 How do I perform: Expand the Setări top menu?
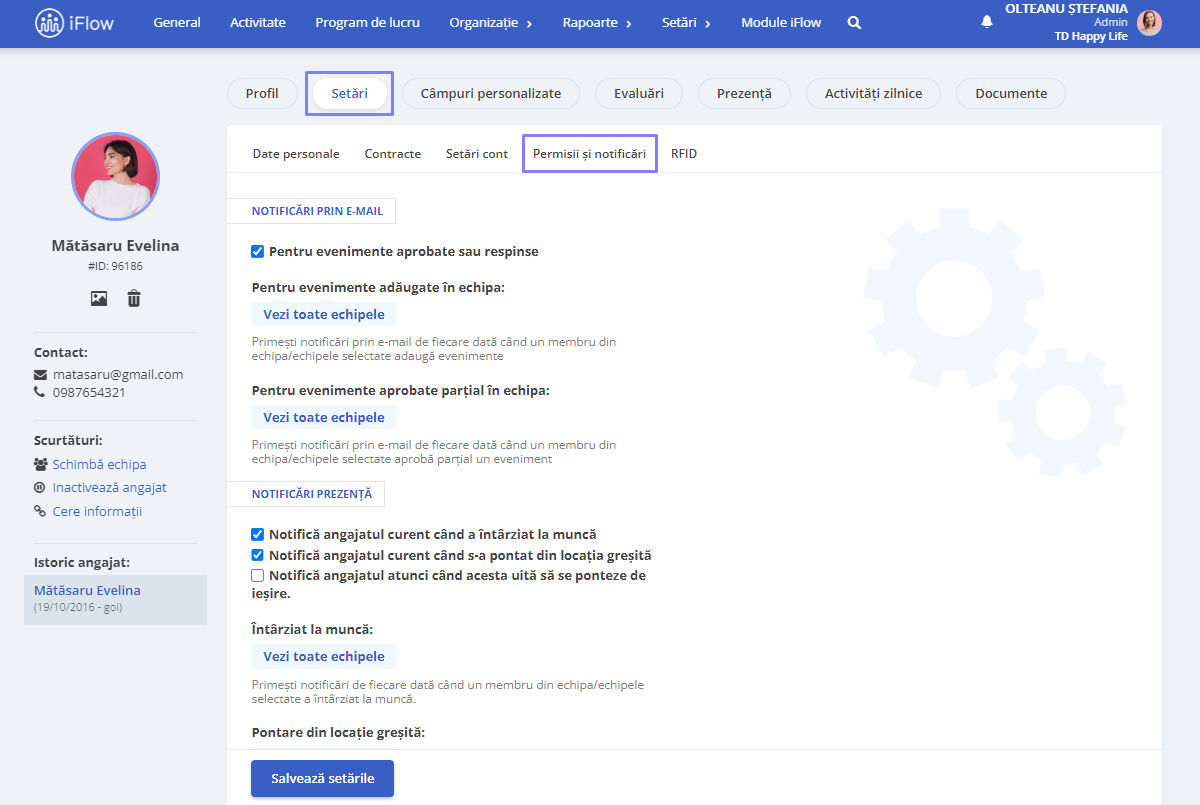(686, 23)
